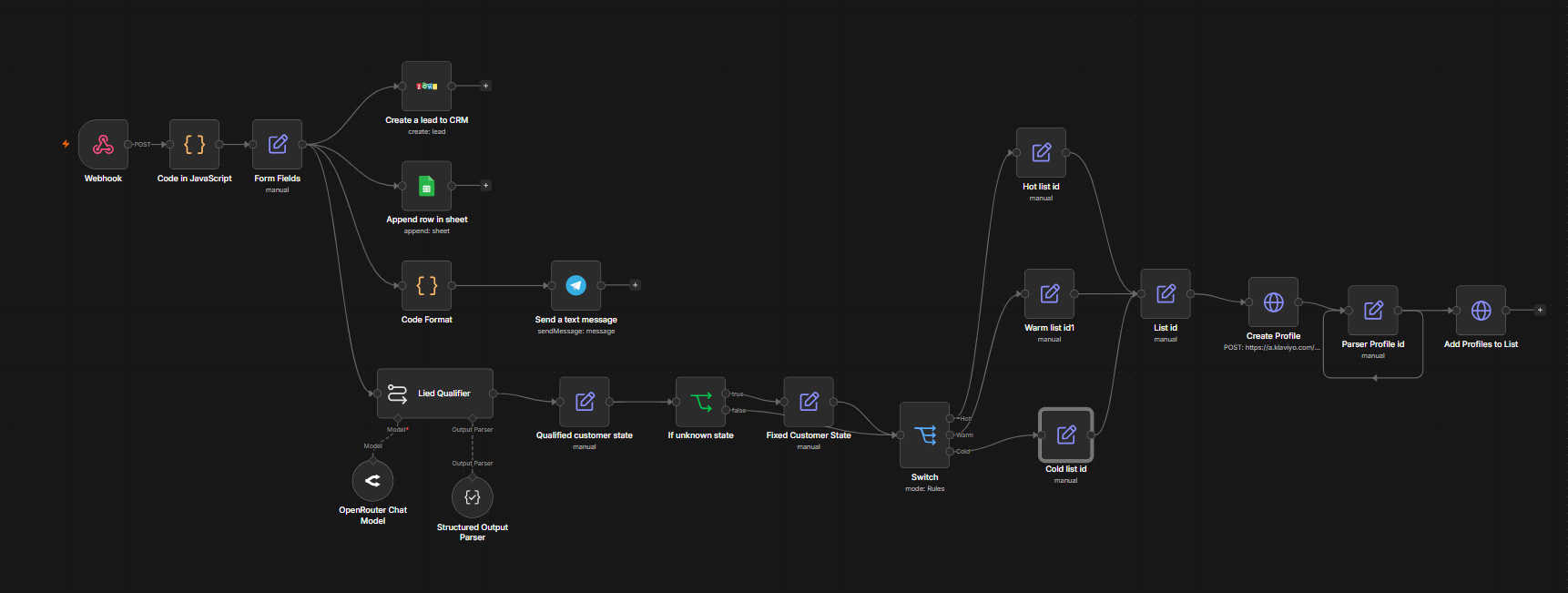Select the Hot list id node
The image size is (1568, 593).
click(x=1041, y=152)
